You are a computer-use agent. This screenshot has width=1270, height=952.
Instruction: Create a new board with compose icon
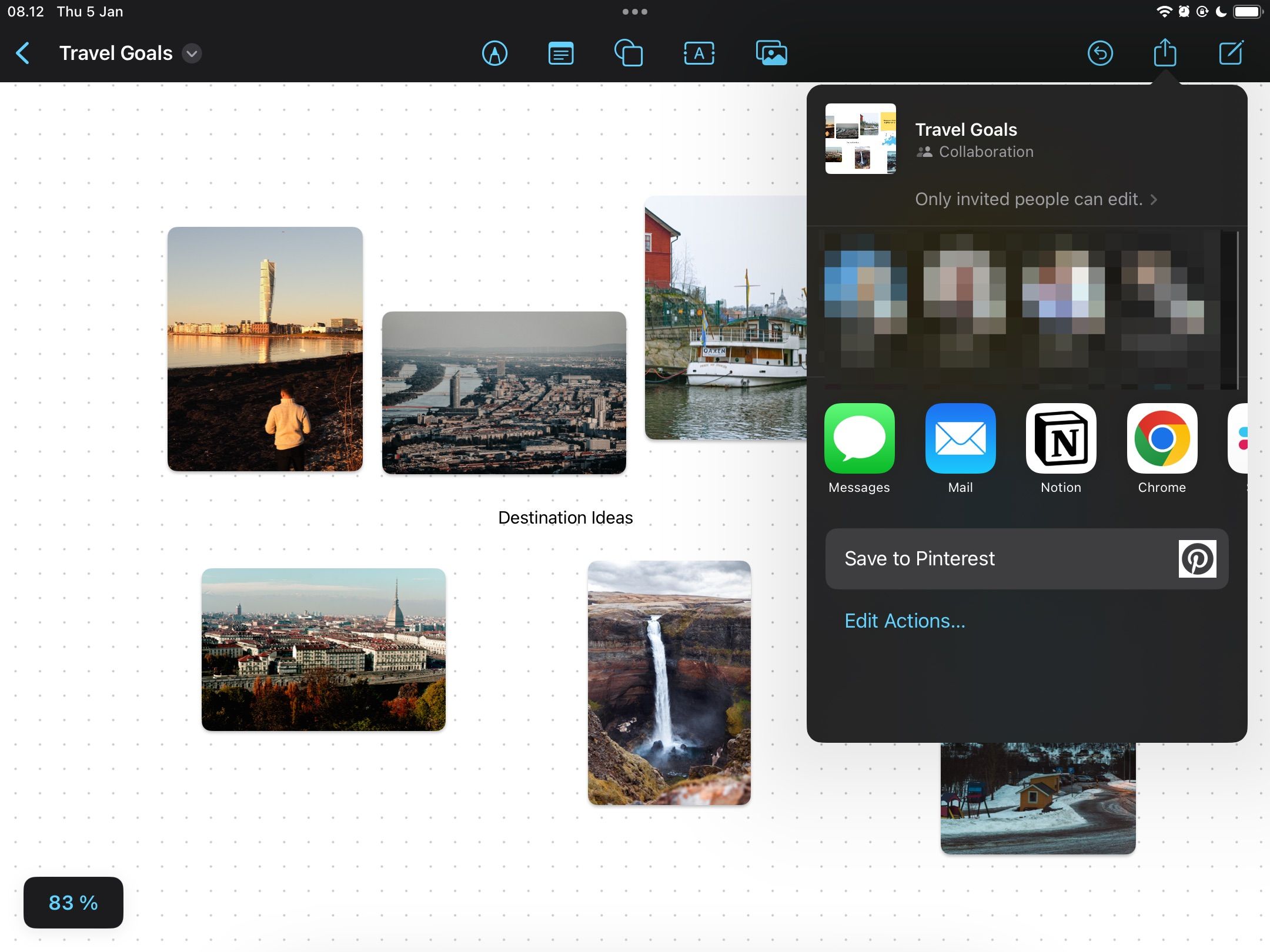pos(1231,53)
